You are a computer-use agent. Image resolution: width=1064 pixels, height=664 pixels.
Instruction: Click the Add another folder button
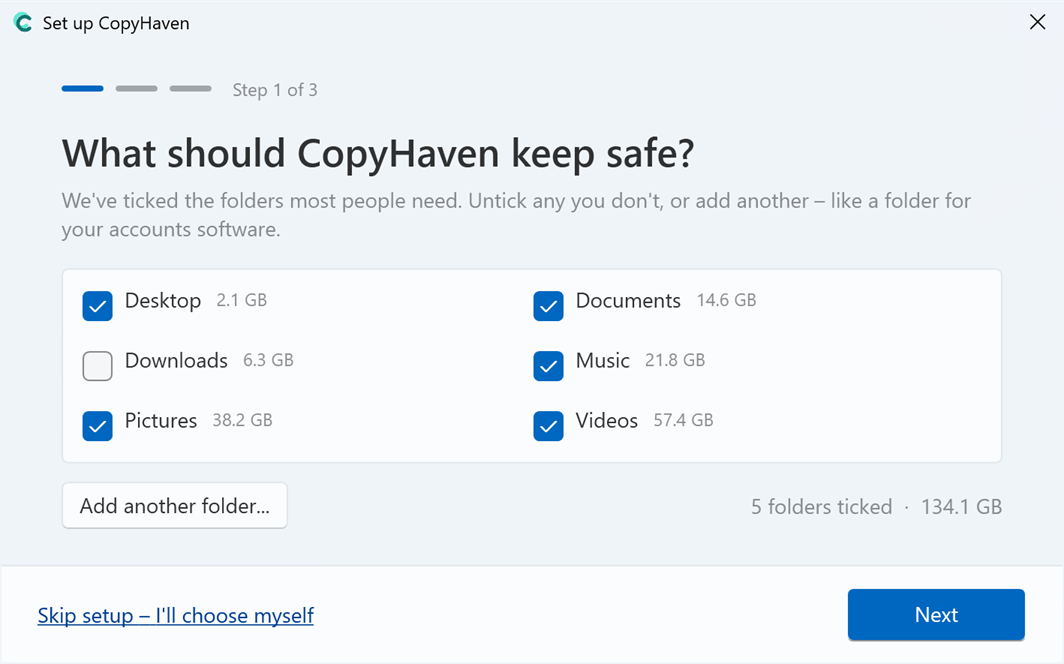click(174, 505)
